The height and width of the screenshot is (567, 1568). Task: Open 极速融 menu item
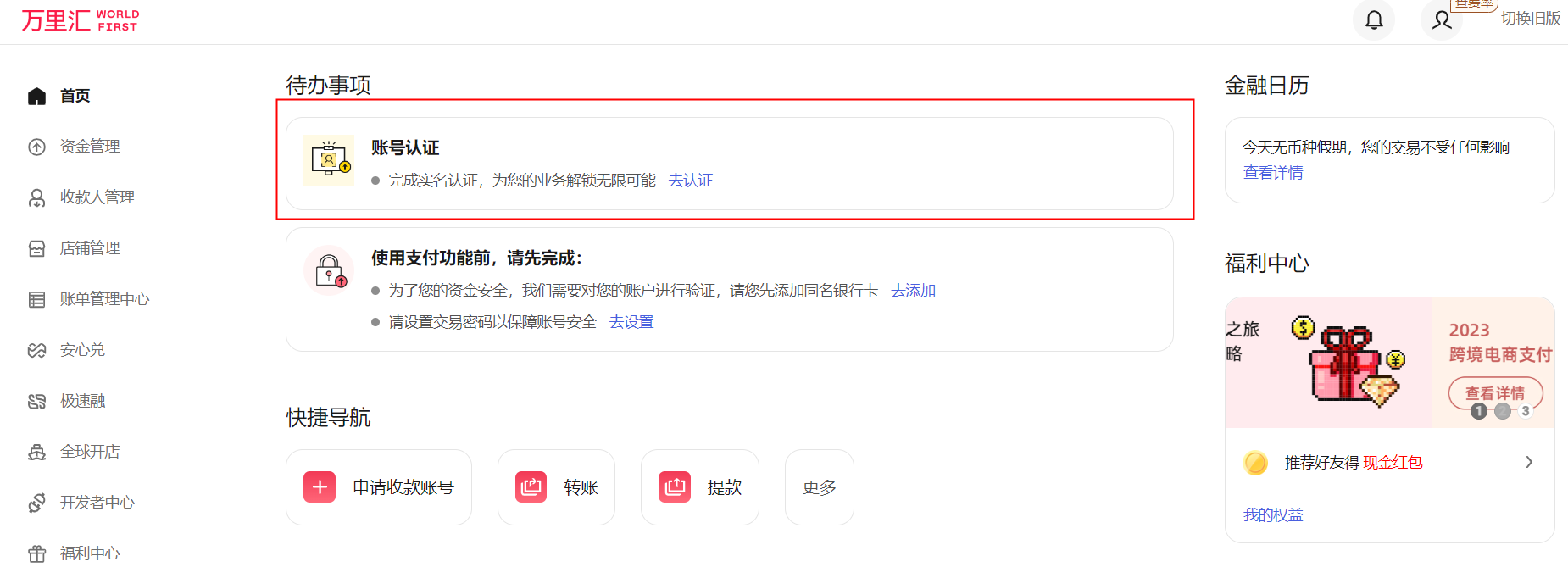tap(82, 401)
